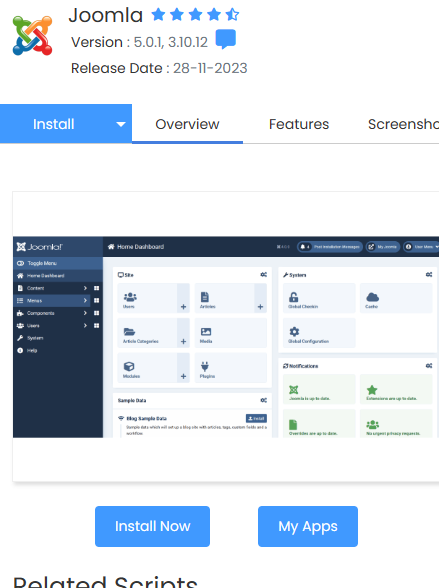Viewport: 439px width, 588px height.
Task: Switch to the Overview tab
Action: (x=187, y=124)
